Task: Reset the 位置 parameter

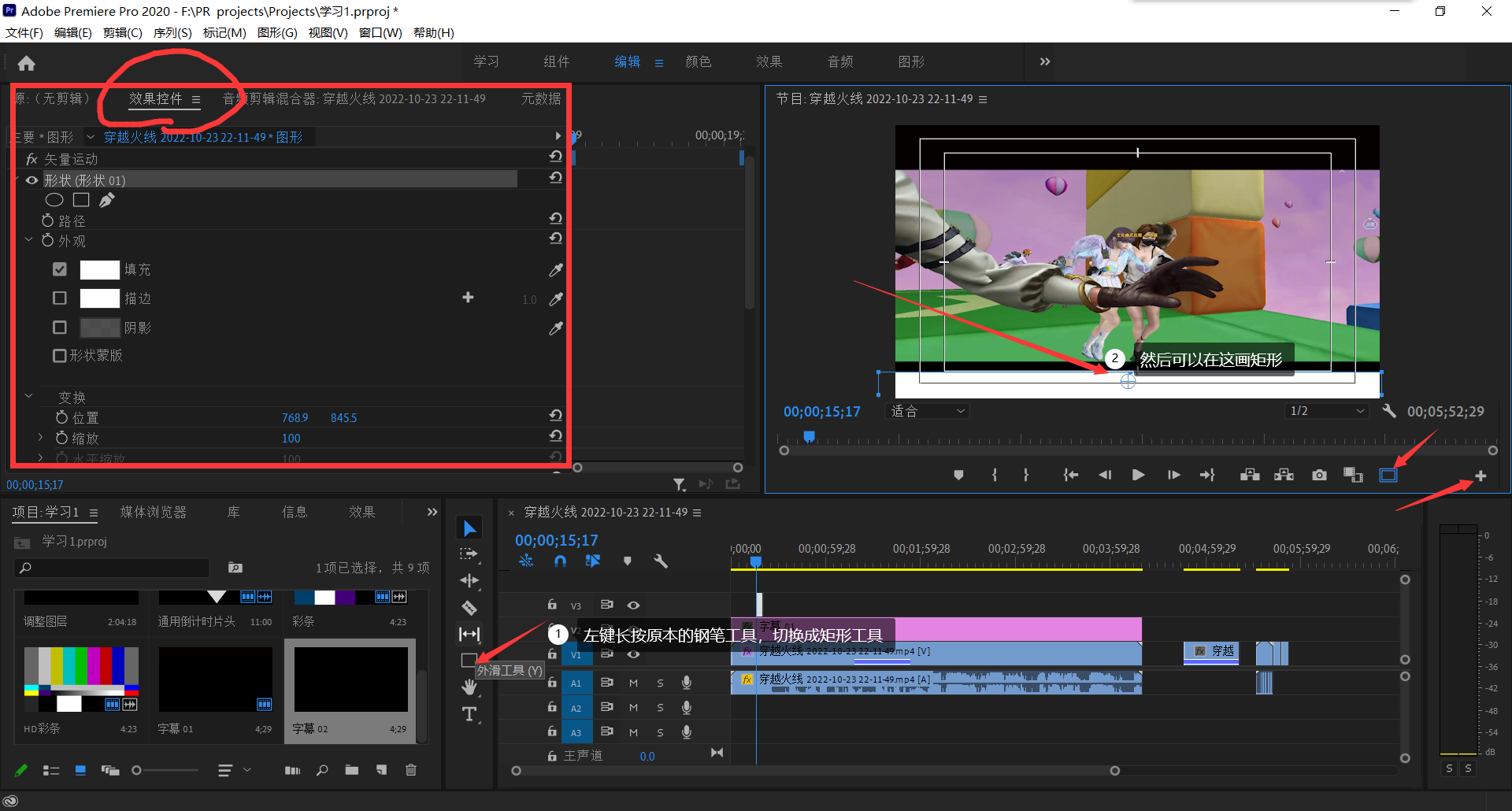Action: click(x=556, y=415)
